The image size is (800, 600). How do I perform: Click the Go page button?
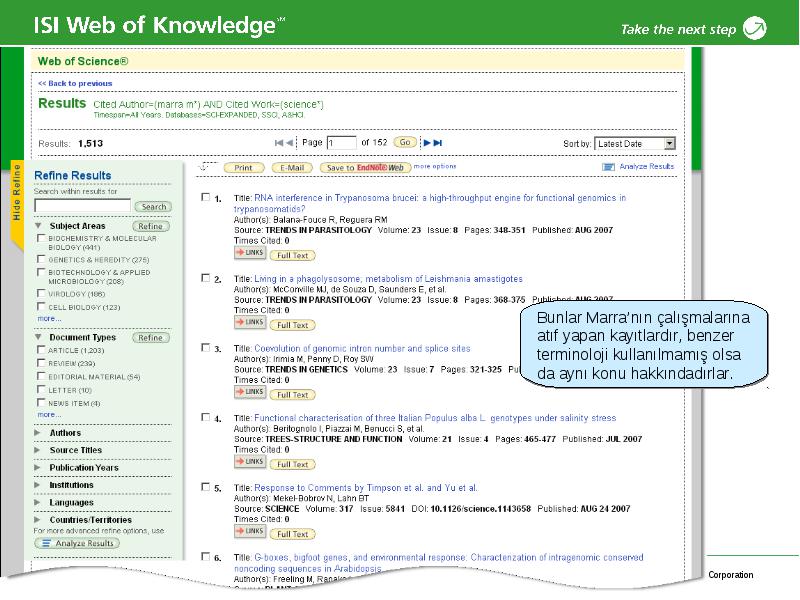(405, 142)
